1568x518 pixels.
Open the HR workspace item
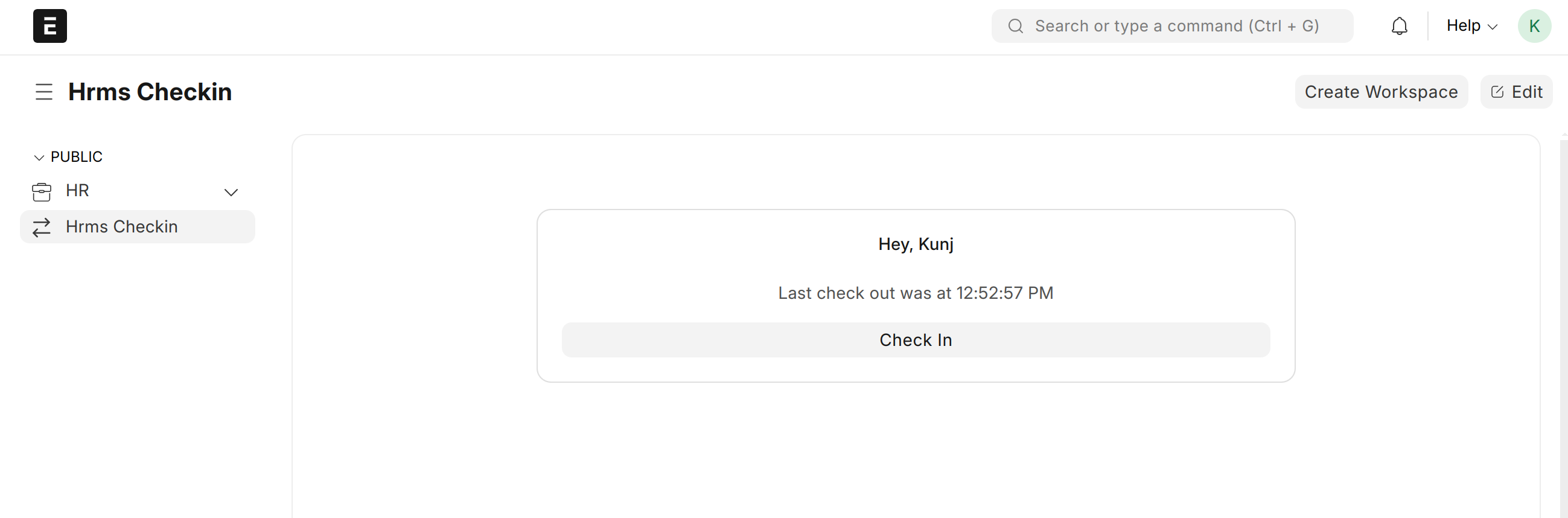pyautogui.click(x=77, y=191)
